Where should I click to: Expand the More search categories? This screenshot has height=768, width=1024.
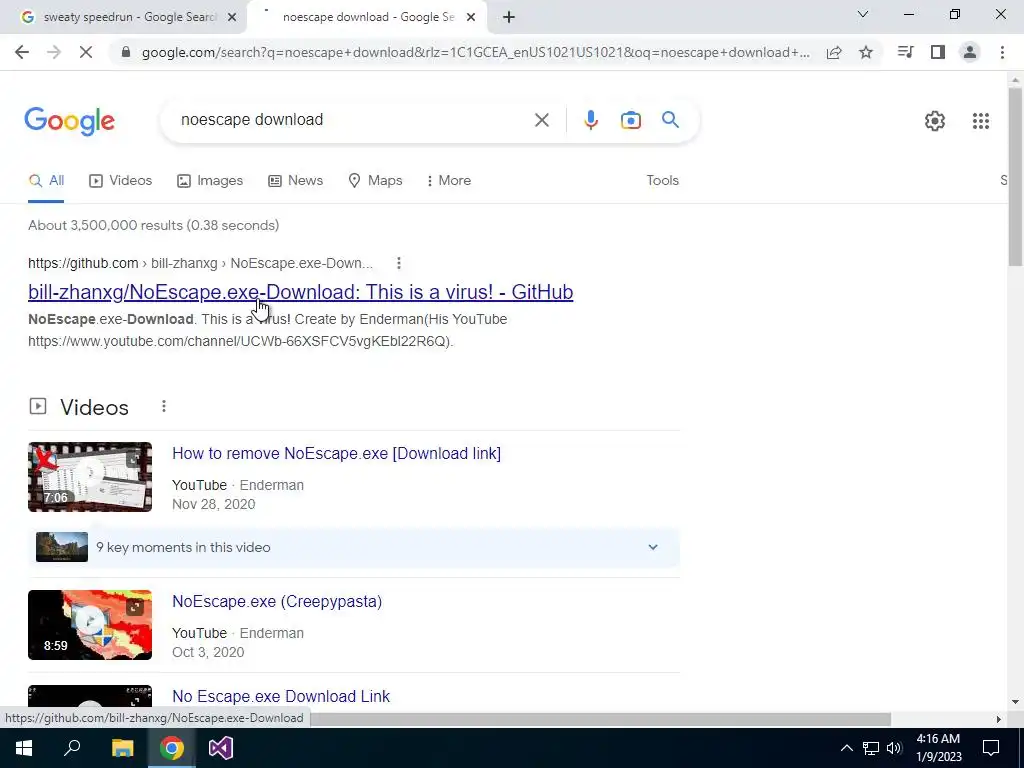tap(448, 181)
